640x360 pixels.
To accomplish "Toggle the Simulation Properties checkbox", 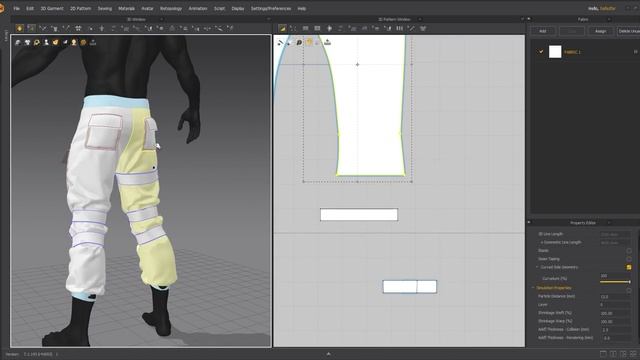I will (629, 290).
